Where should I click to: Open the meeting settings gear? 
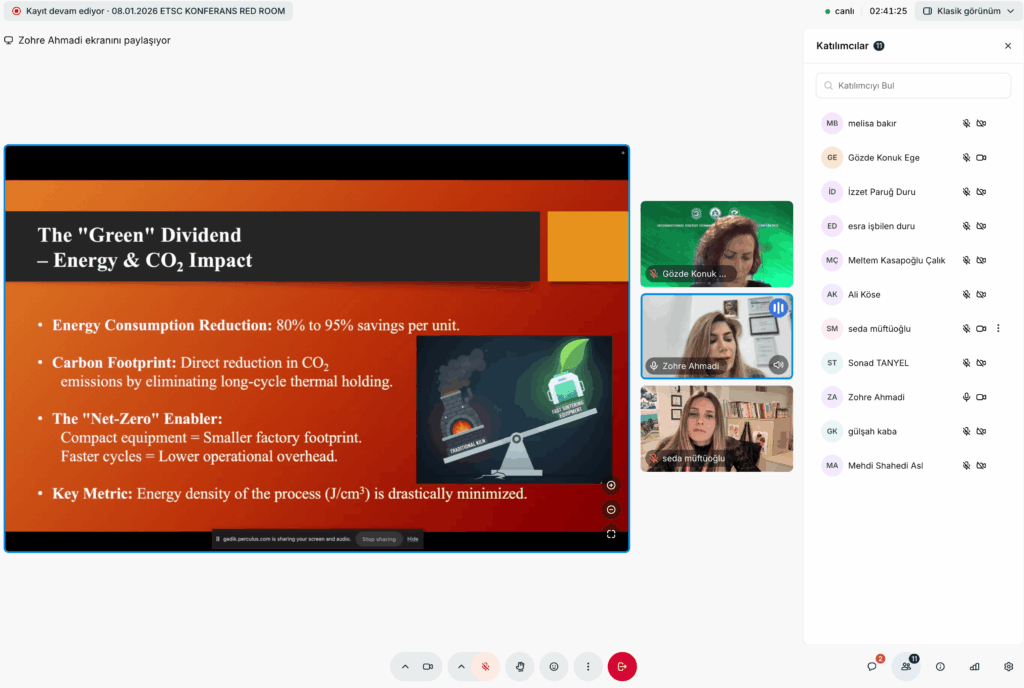1008,666
